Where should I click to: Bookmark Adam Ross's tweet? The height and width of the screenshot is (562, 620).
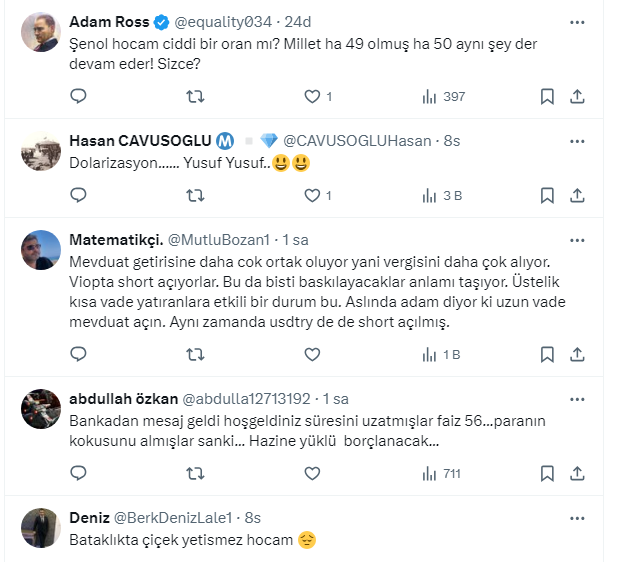547,97
